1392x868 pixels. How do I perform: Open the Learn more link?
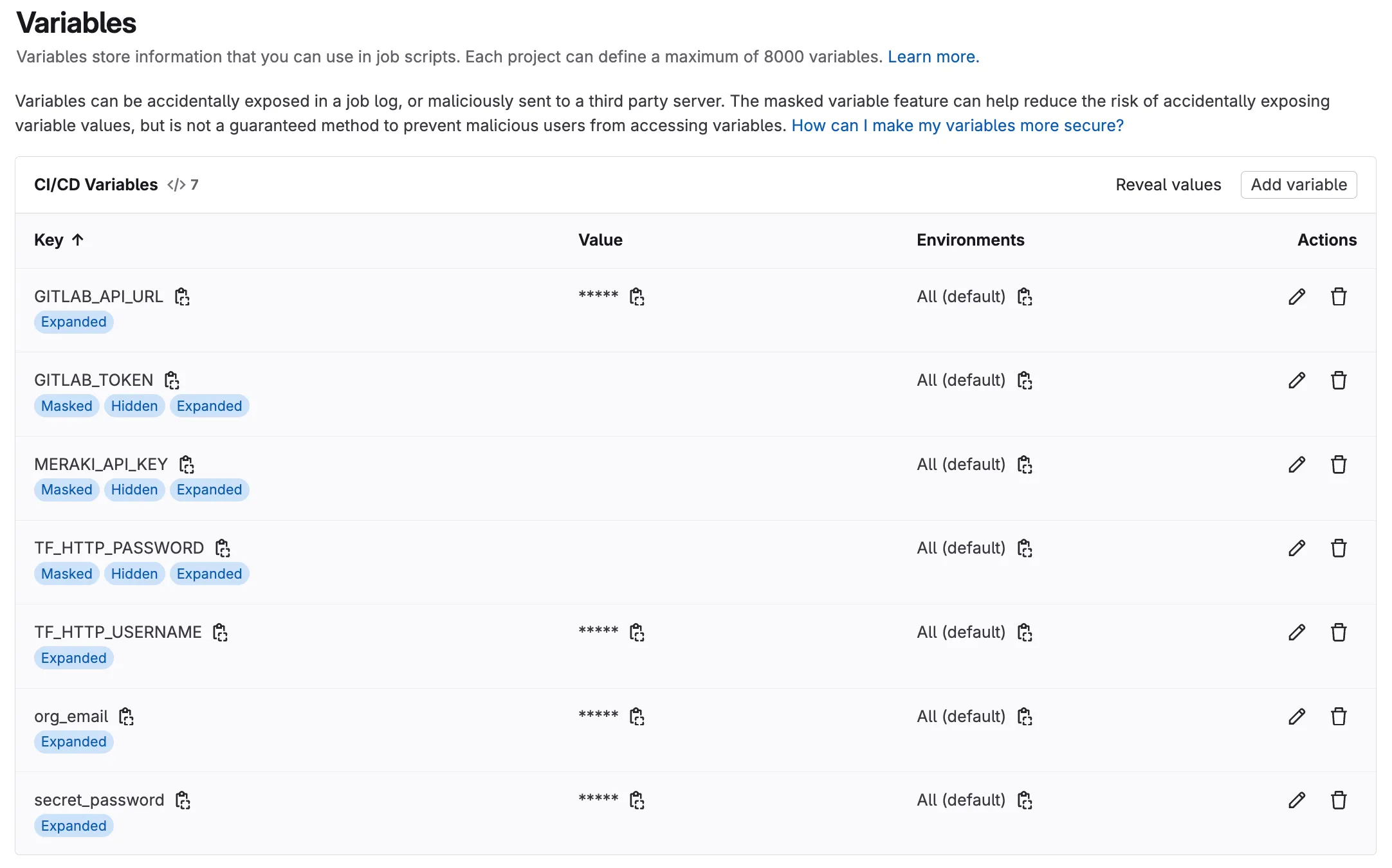pyautogui.click(x=933, y=57)
